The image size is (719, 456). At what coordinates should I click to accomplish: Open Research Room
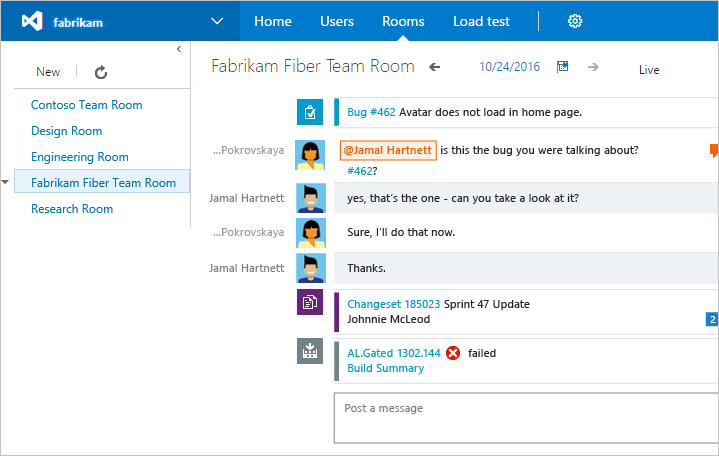click(72, 209)
